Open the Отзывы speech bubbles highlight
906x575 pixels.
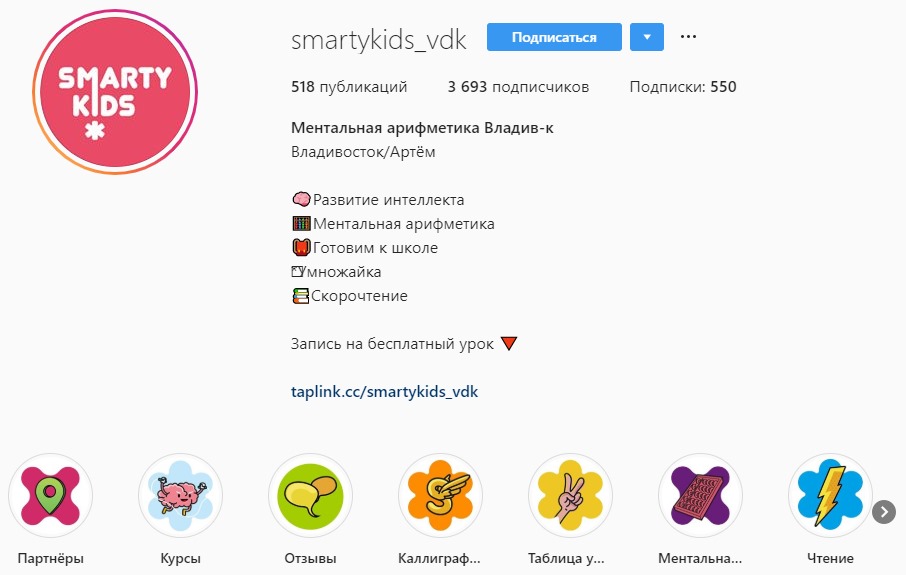pyautogui.click(x=310, y=496)
